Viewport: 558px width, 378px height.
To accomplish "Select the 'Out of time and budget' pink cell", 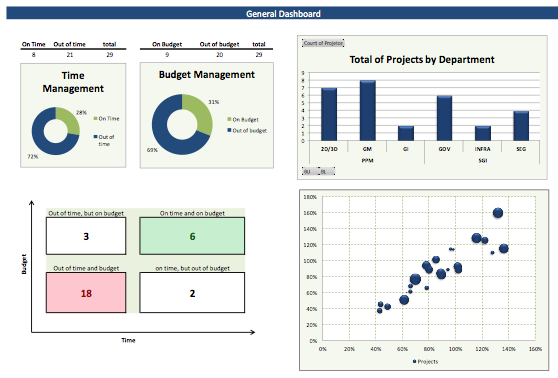I will (x=86, y=293).
